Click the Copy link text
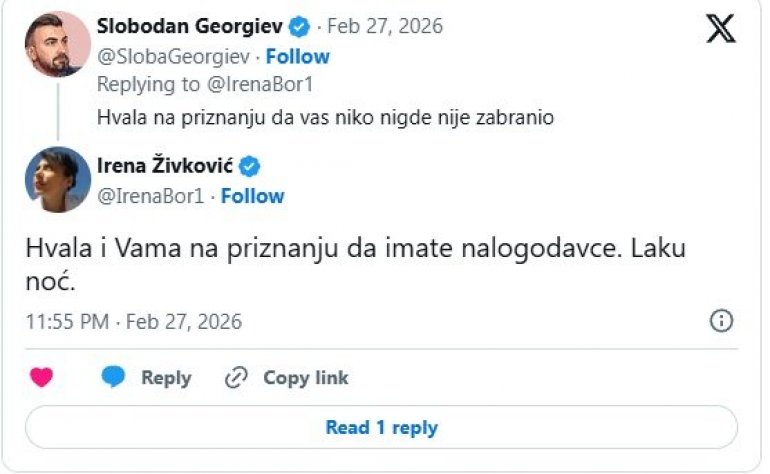Image resolution: width=770 pixels, height=474 pixels. click(306, 378)
